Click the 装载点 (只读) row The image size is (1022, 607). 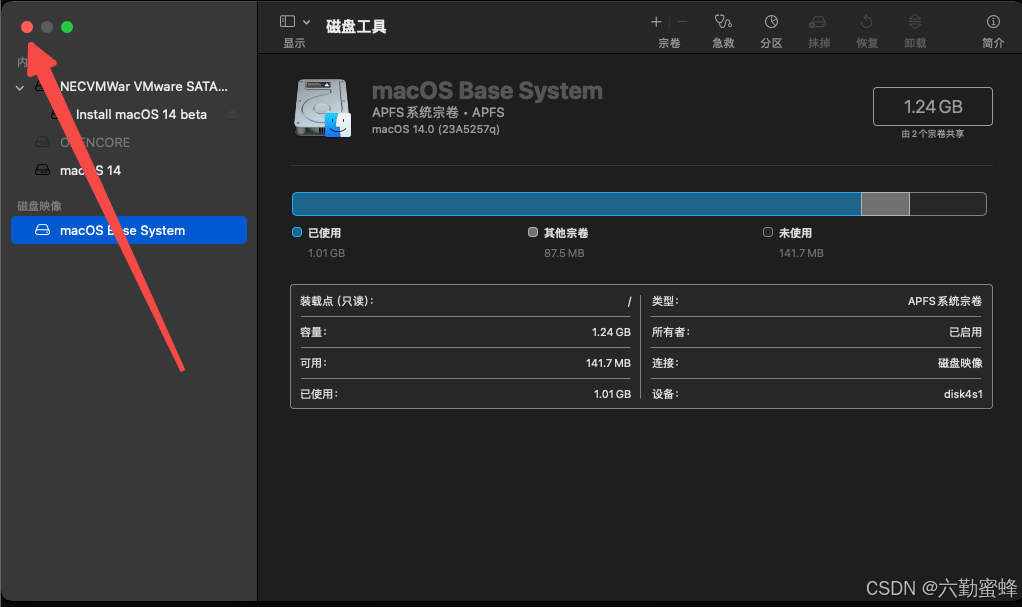pos(465,301)
